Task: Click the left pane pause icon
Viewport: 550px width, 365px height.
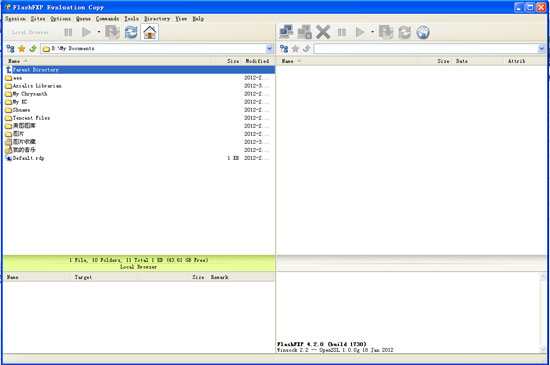Action: tap(68, 32)
